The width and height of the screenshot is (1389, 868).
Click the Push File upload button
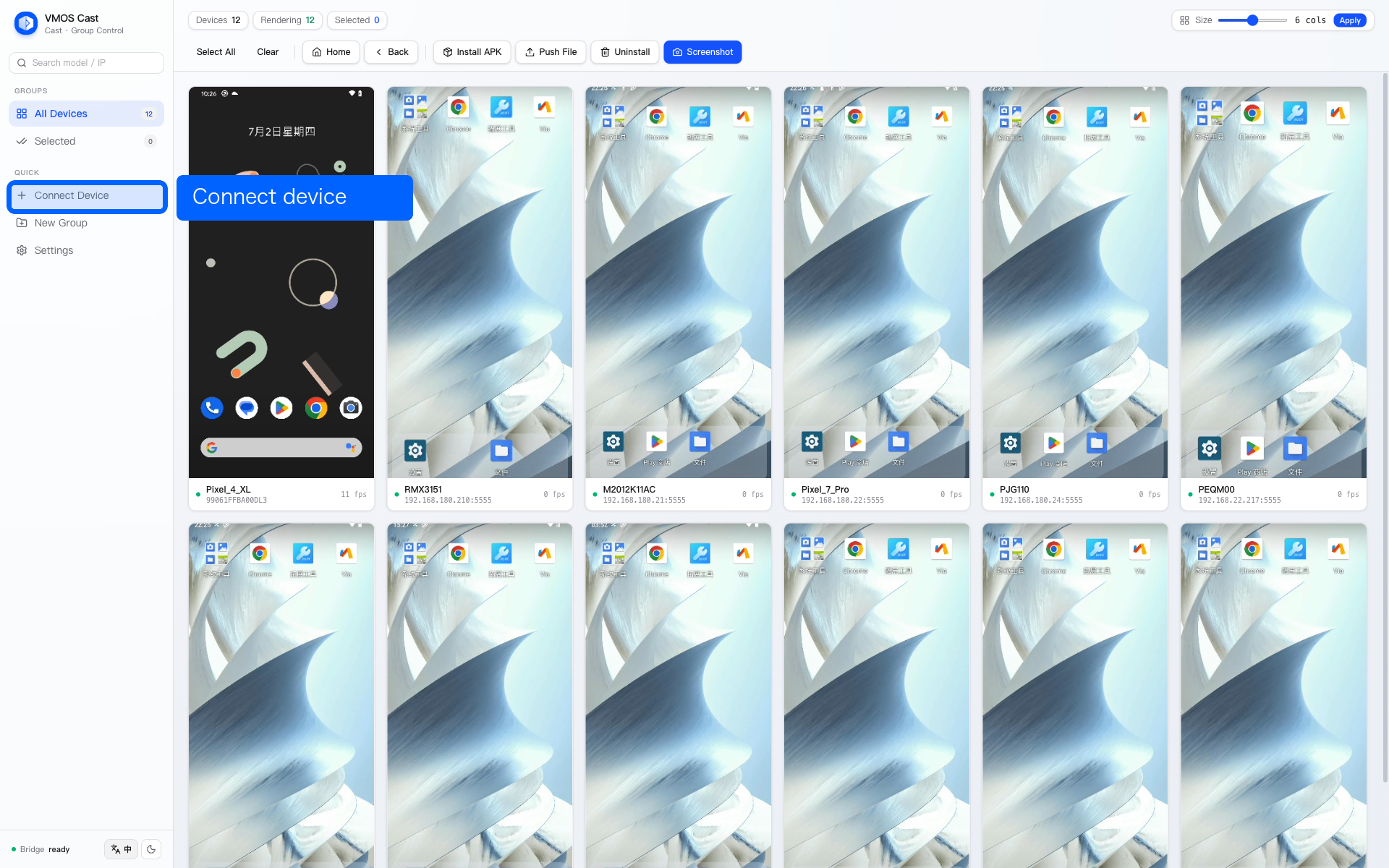coord(551,52)
